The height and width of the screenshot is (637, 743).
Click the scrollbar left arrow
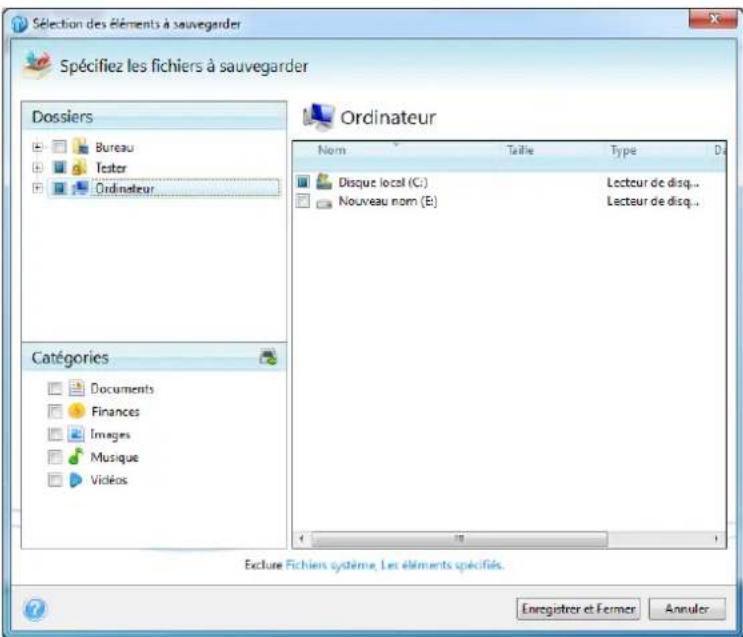[x=301, y=539]
